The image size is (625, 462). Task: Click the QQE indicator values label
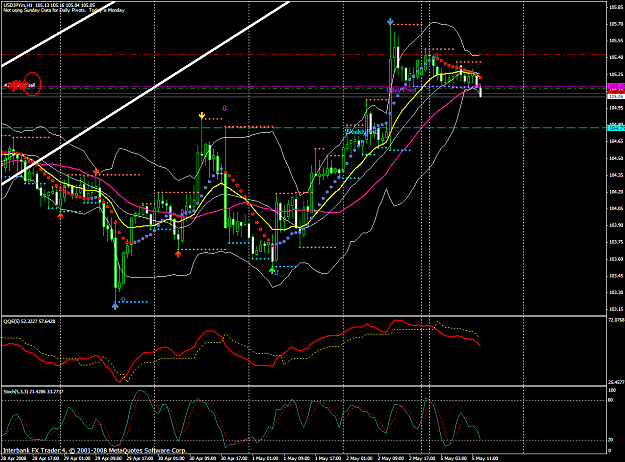29,321
